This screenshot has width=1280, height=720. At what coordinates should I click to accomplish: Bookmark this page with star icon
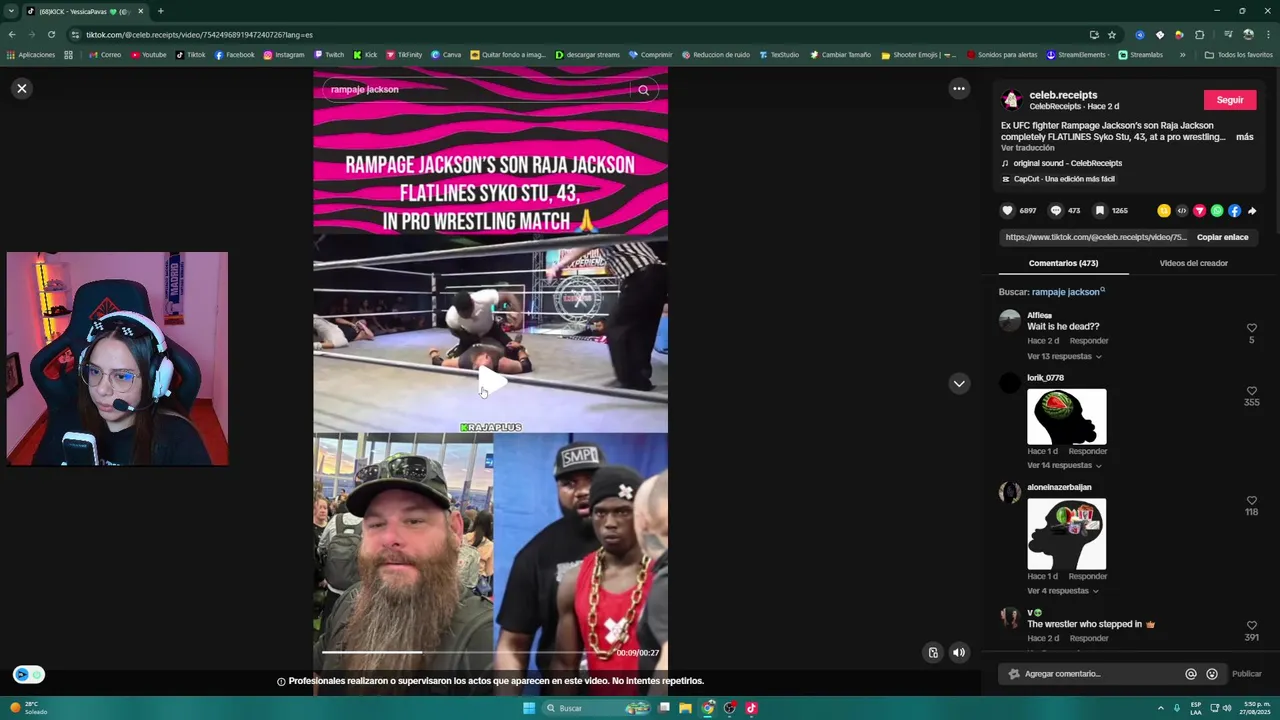click(x=1112, y=34)
